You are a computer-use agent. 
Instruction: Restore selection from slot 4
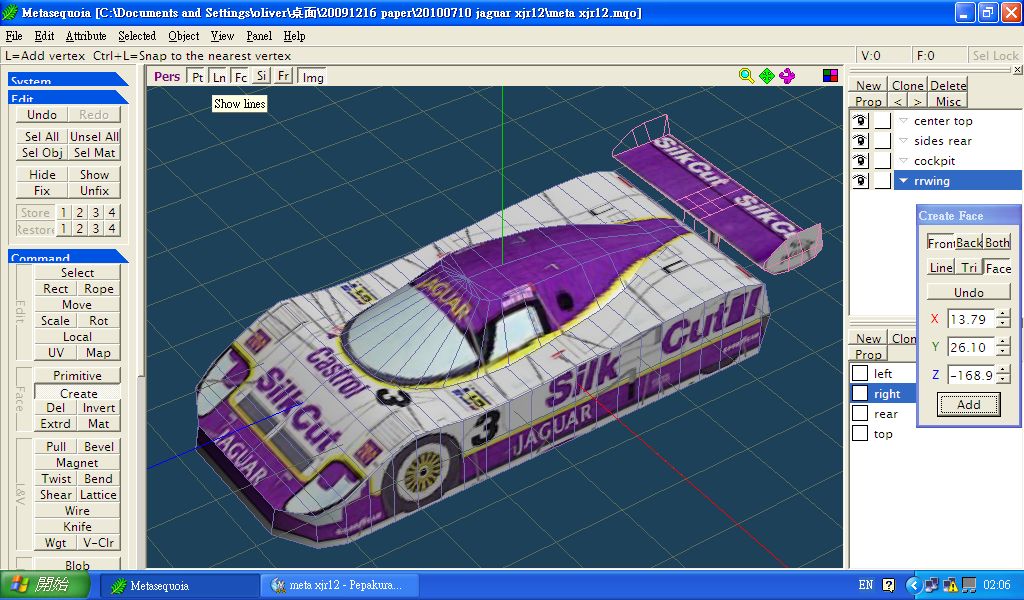coord(112,229)
